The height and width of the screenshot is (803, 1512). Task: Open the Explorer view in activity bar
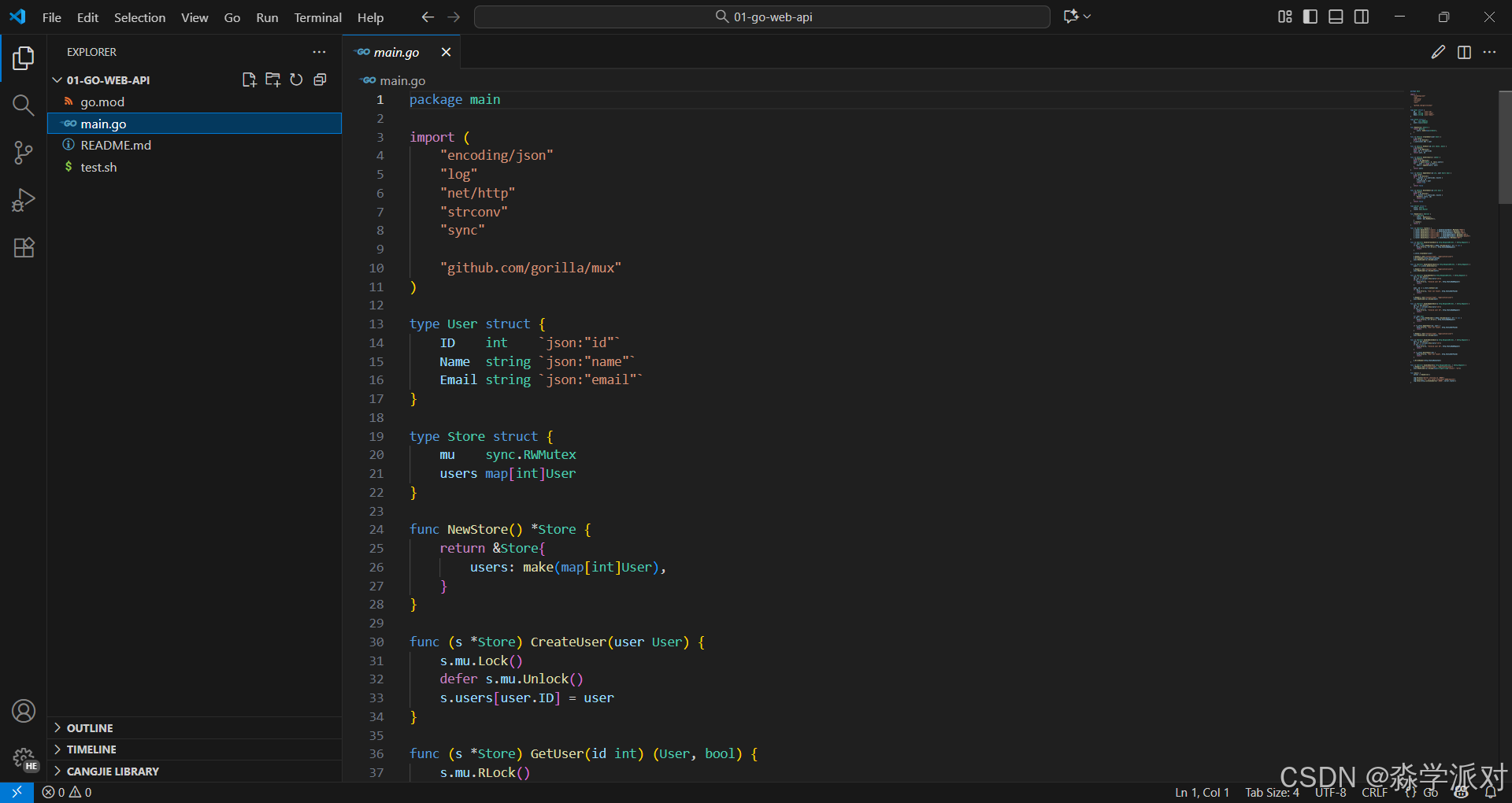[x=24, y=57]
